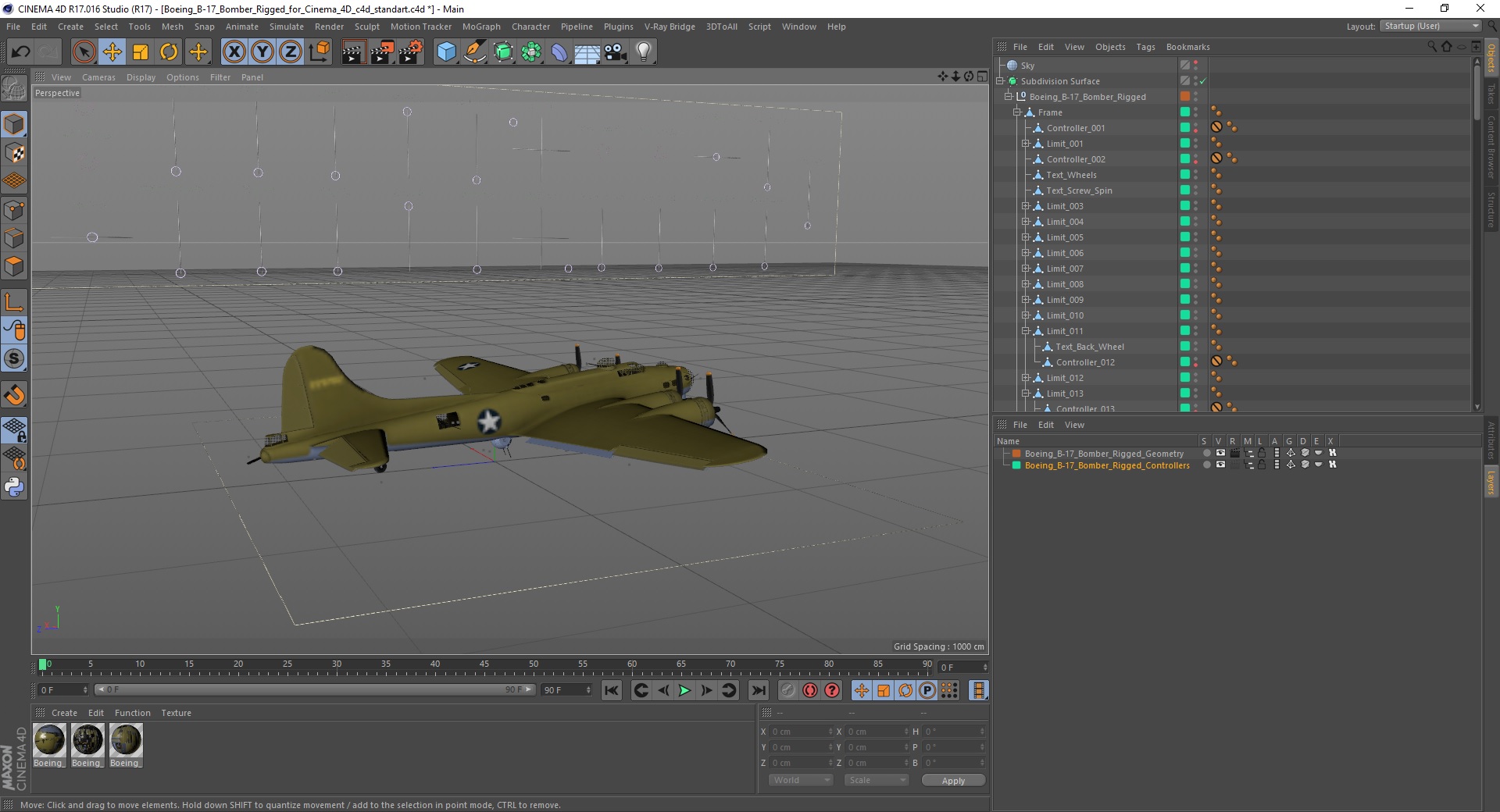1500x812 pixels.
Task: Add a Camera object
Action: [x=616, y=52]
